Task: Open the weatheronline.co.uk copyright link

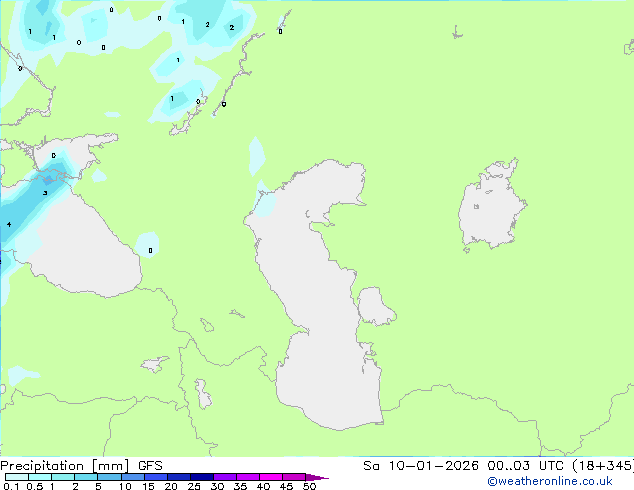Action: click(x=550, y=481)
